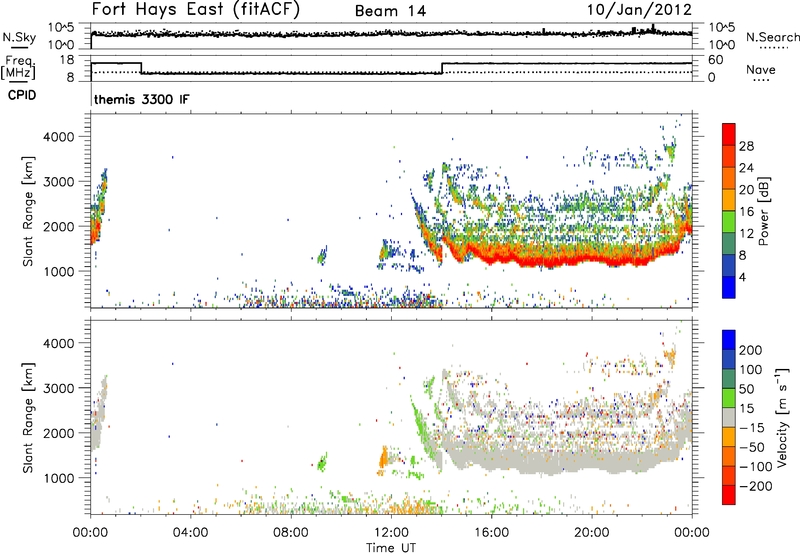This screenshot has height=554, width=800.
Task: Click the '04:00' time axis tick label
Action: pos(190,533)
